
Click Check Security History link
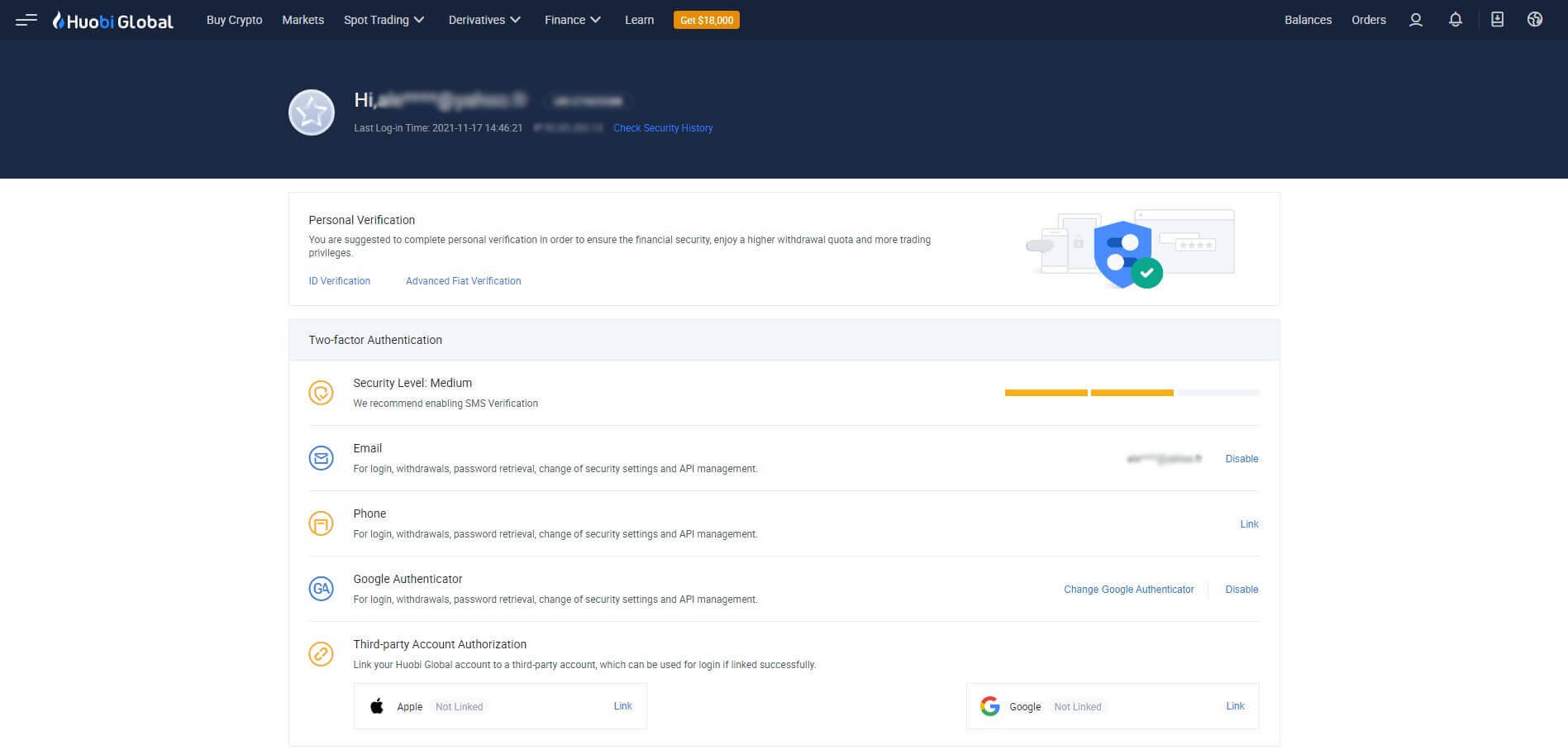point(662,128)
